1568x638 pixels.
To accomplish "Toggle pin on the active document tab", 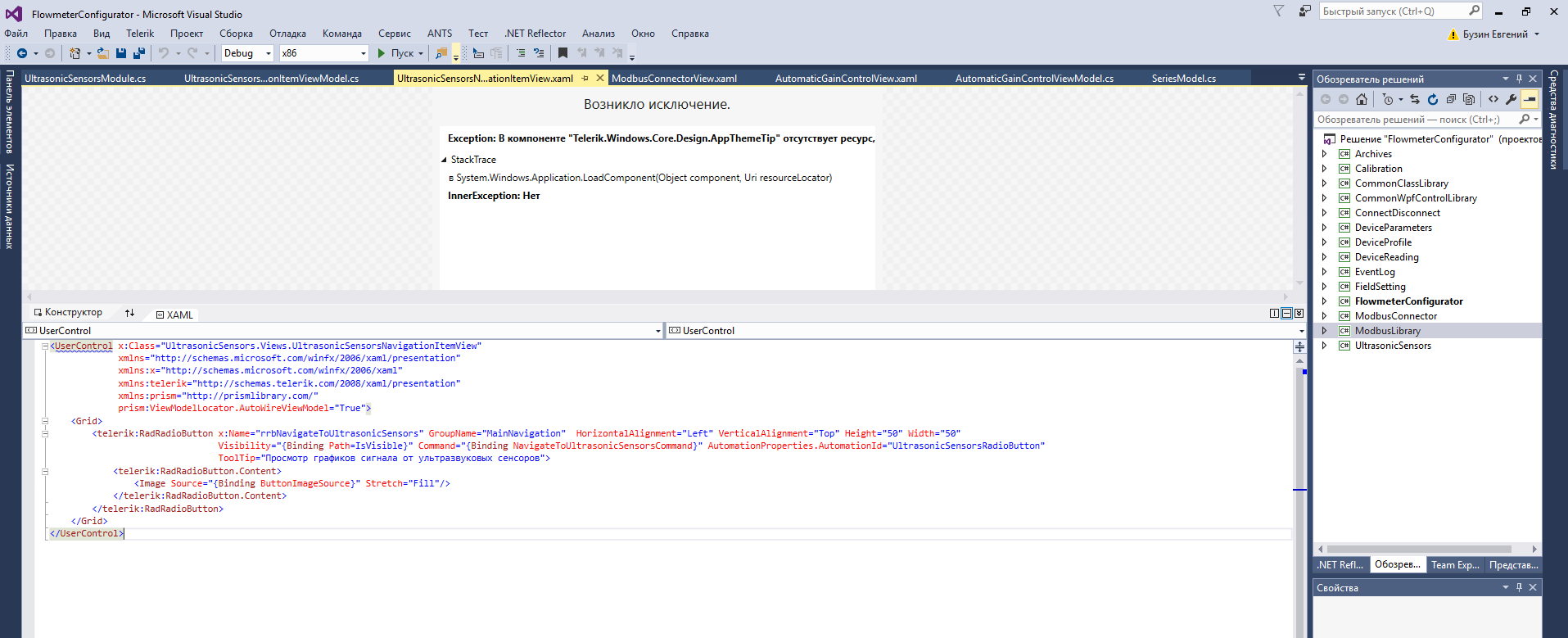I will (585, 79).
